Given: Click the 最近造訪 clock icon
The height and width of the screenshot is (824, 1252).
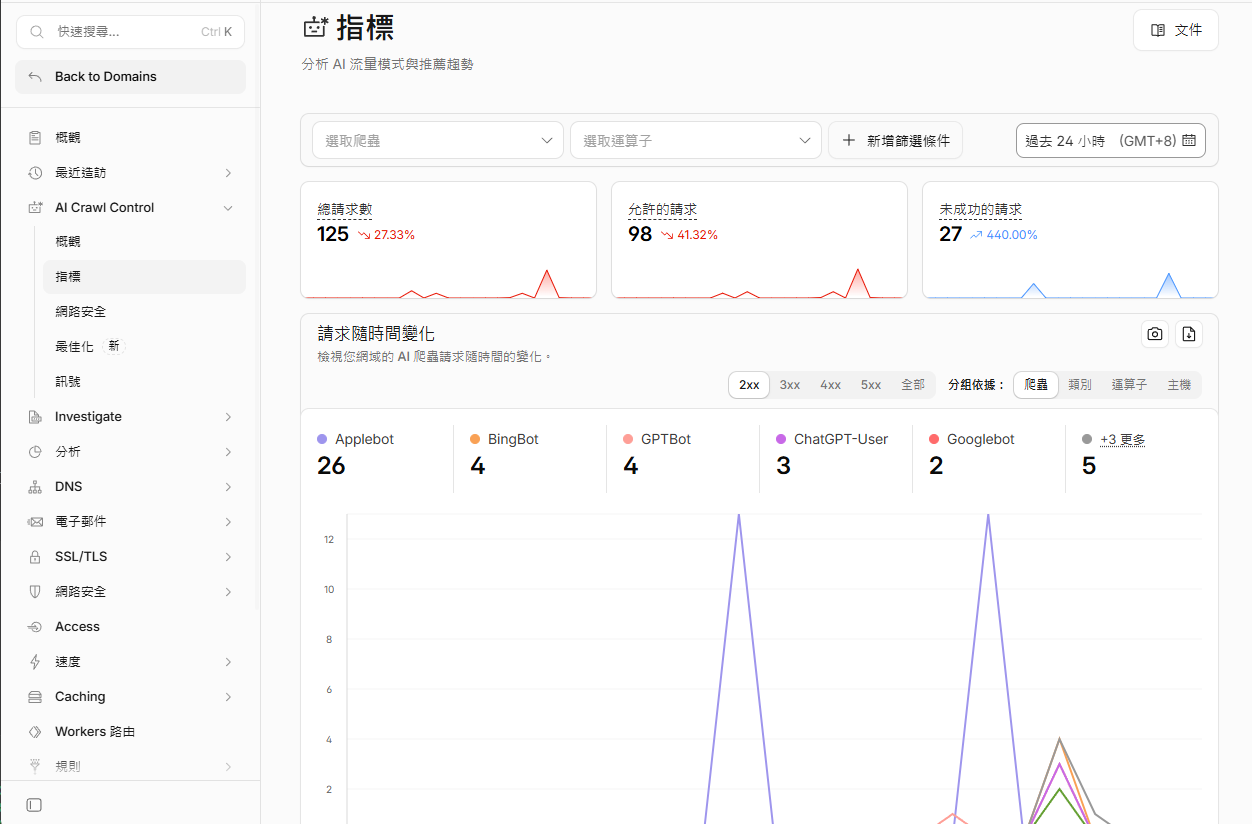Looking at the screenshot, I should (35, 173).
